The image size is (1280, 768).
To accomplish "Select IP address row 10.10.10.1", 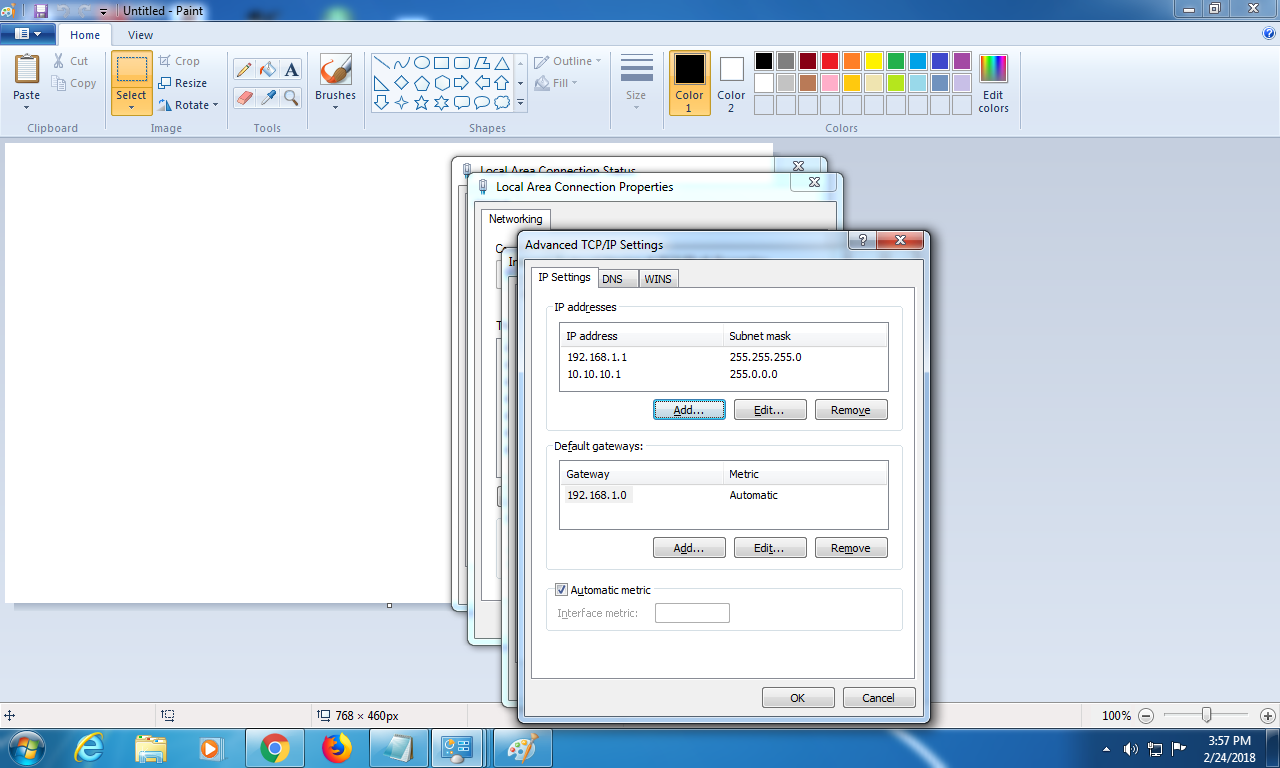I will (723, 374).
